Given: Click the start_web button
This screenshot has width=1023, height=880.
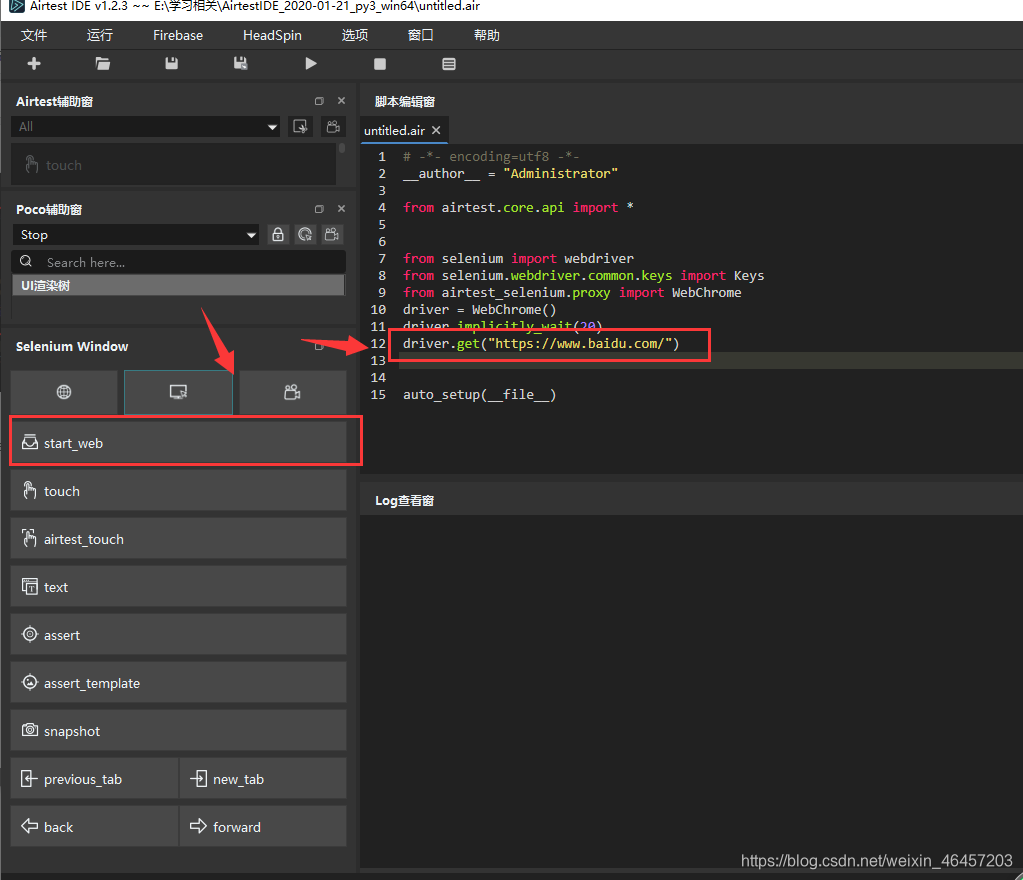Looking at the screenshot, I should click(179, 443).
